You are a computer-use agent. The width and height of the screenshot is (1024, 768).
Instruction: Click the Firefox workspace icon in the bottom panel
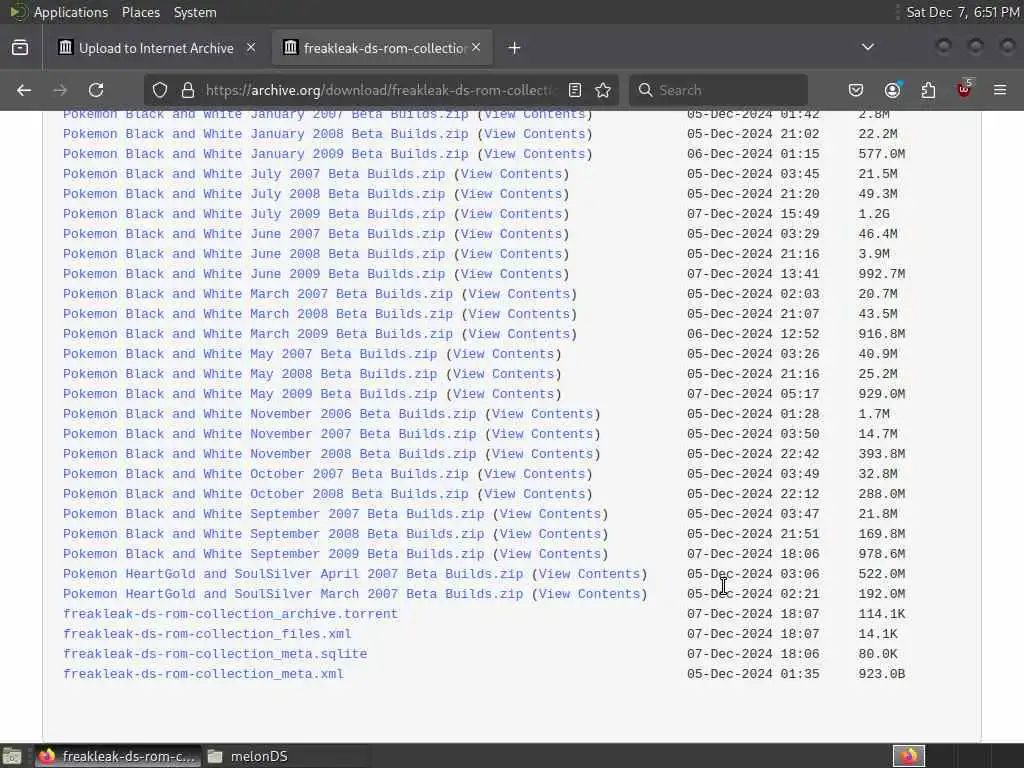tap(909, 756)
